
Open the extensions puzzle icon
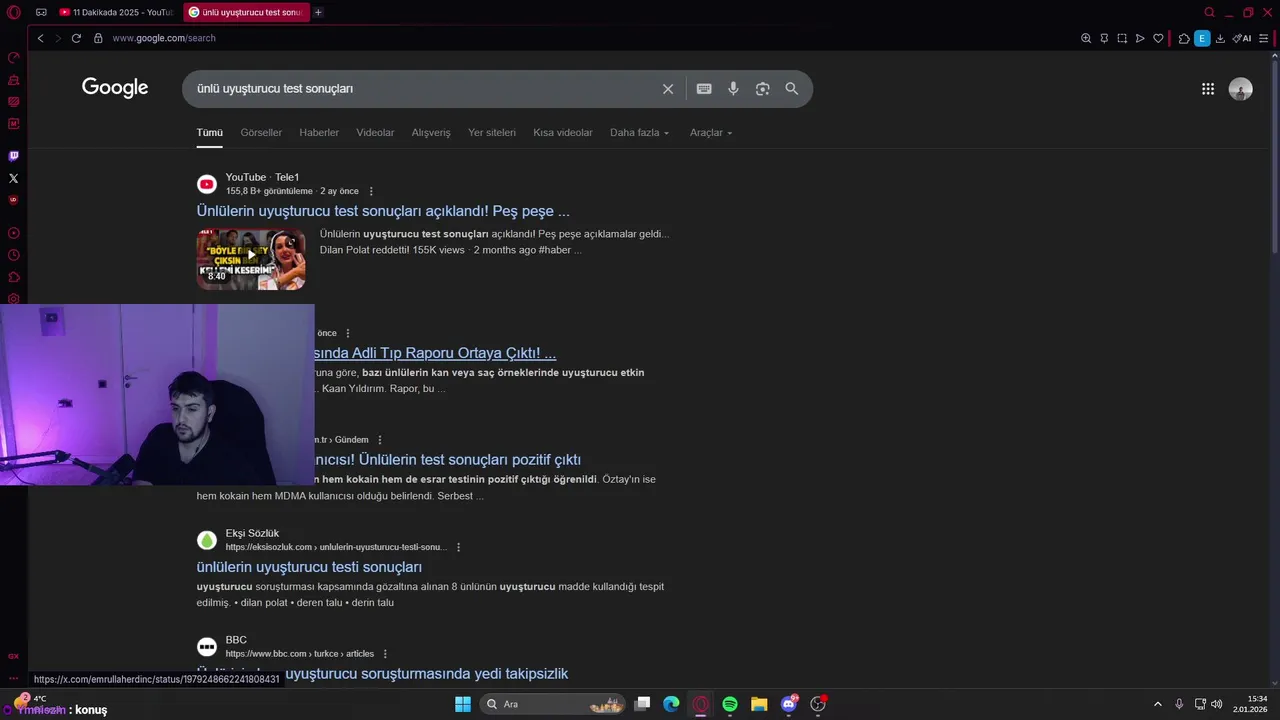click(1184, 38)
